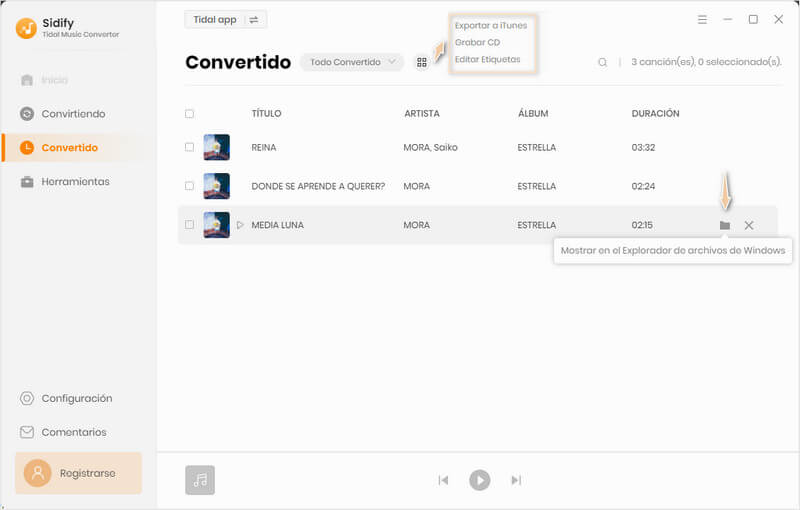Screen dimensions: 800x510
Task: Skip to previous track
Action: tap(443, 480)
